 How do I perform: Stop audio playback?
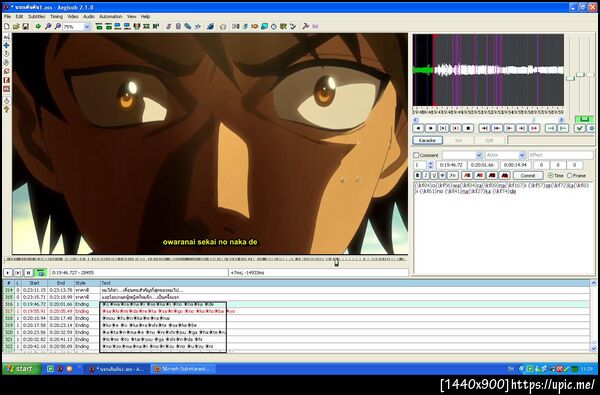tap(468, 128)
